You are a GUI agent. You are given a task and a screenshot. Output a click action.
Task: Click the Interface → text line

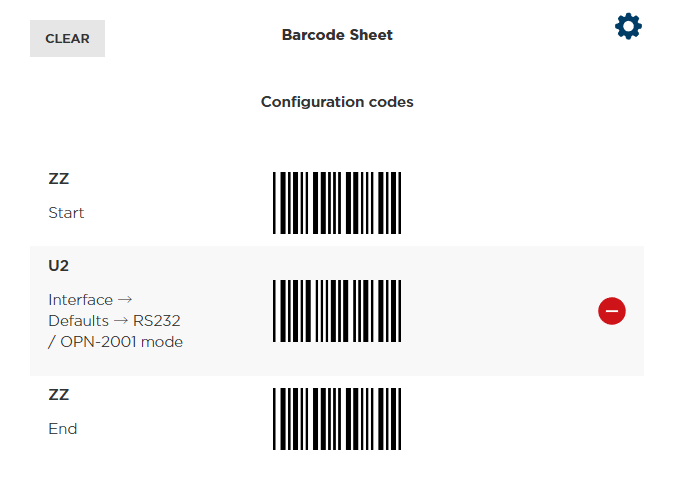(x=90, y=300)
